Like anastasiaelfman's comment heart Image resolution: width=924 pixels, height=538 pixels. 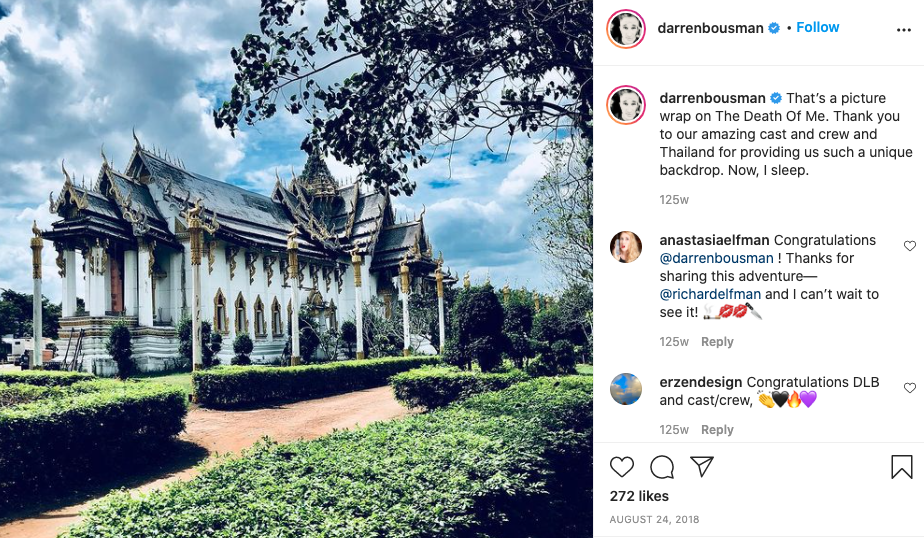(910, 246)
